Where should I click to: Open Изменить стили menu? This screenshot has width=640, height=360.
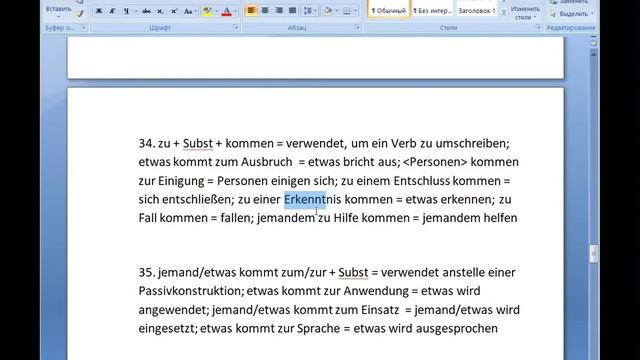[x=525, y=12]
